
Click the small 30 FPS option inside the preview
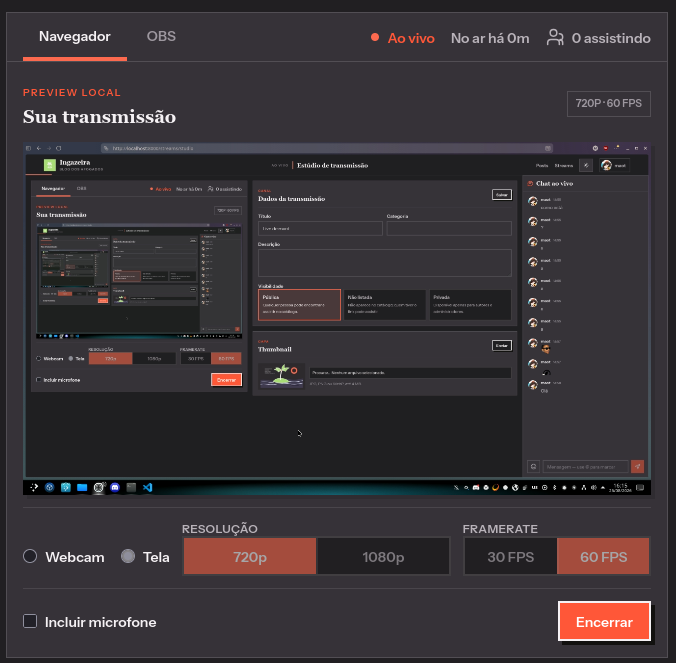click(196, 358)
